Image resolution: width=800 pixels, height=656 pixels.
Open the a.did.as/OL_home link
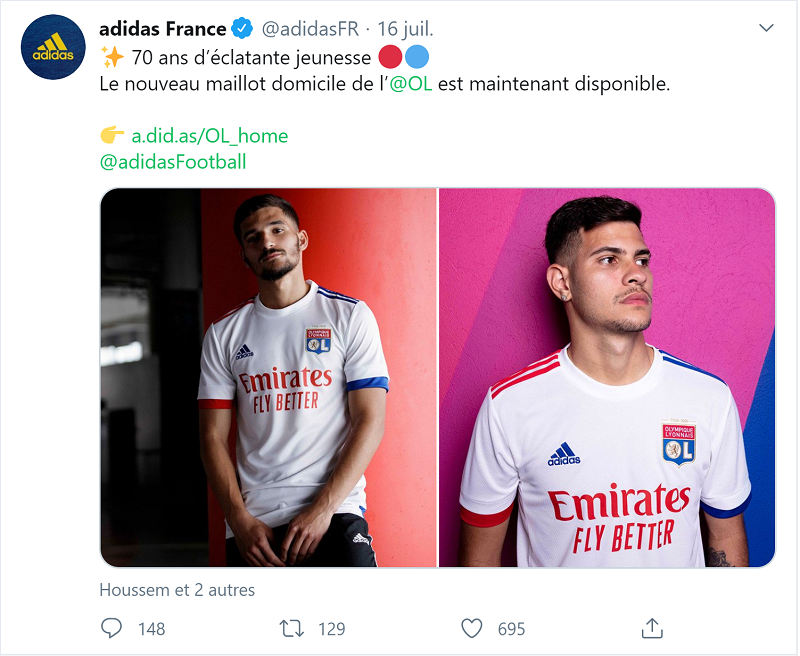point(210,136)
